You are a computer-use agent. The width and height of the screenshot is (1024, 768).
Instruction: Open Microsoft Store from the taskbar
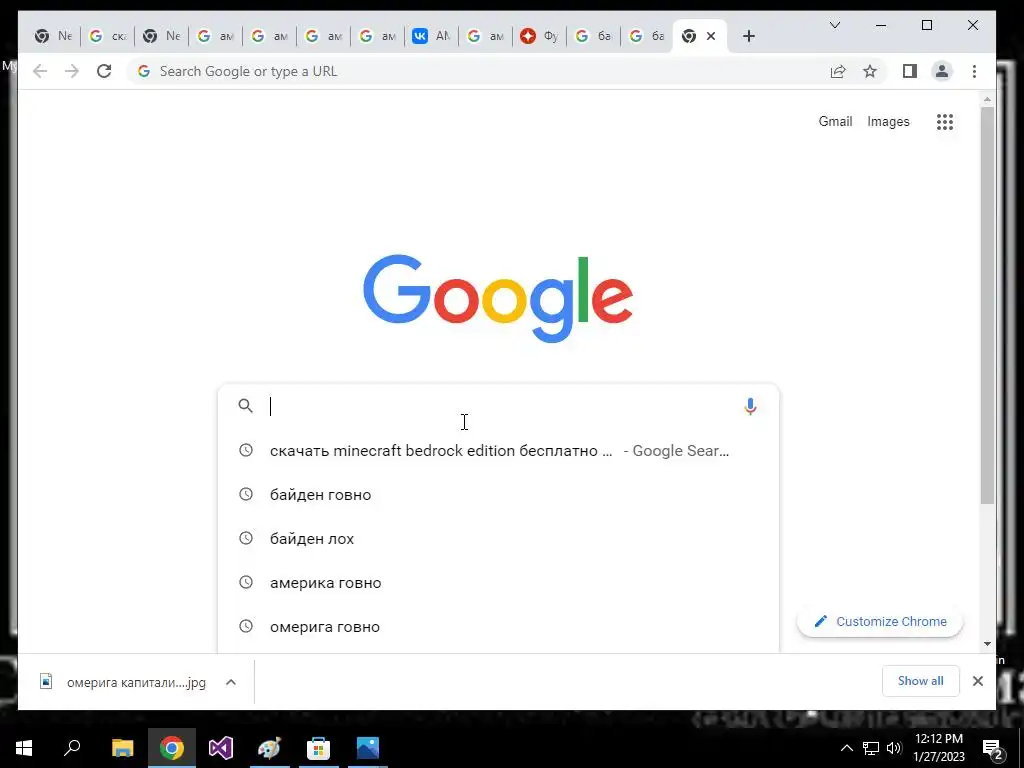coord(318,748)
